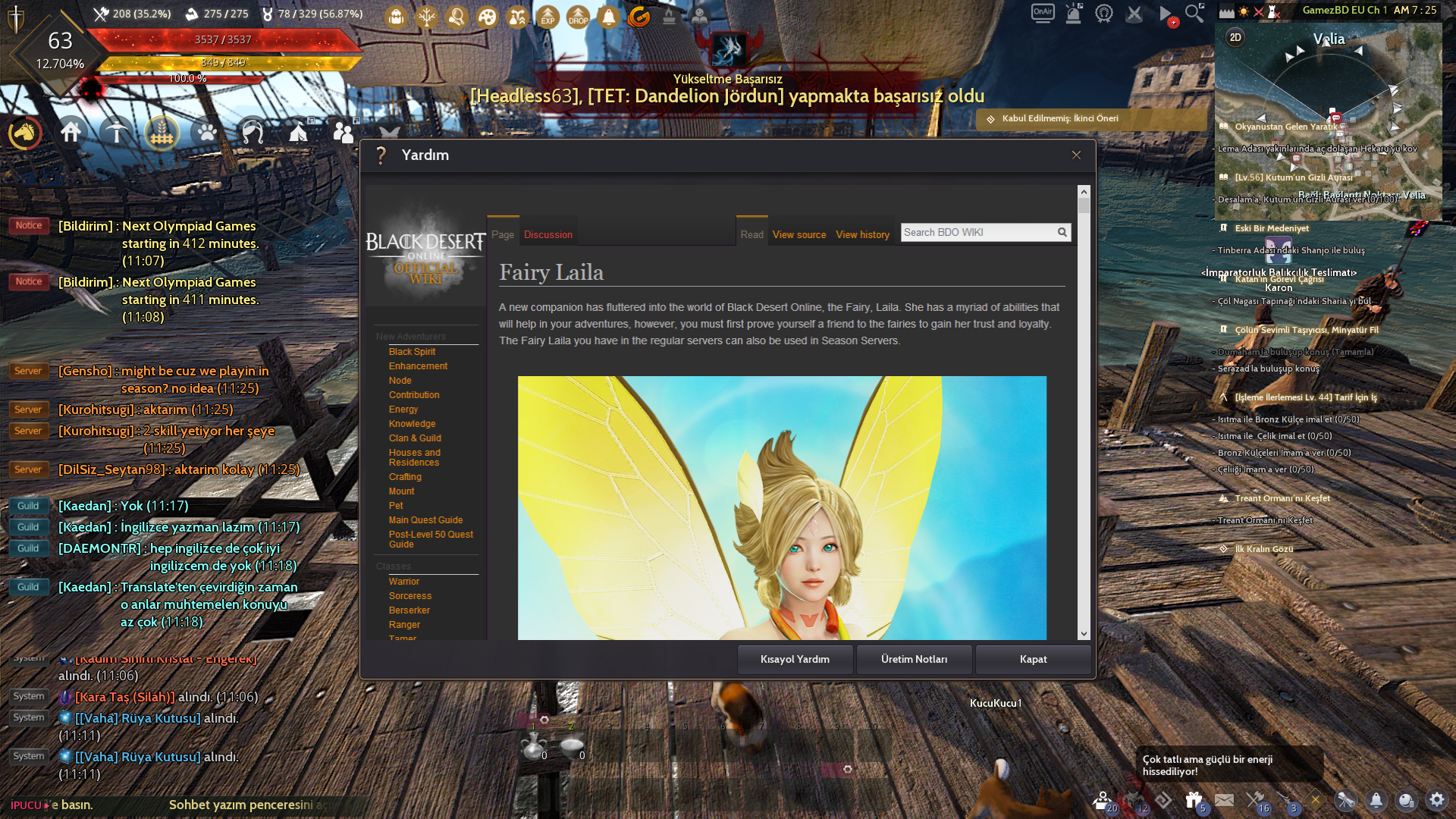Open the magnifier search icon
Screen dimensions: 1456x819
[x=1194, y=13]
